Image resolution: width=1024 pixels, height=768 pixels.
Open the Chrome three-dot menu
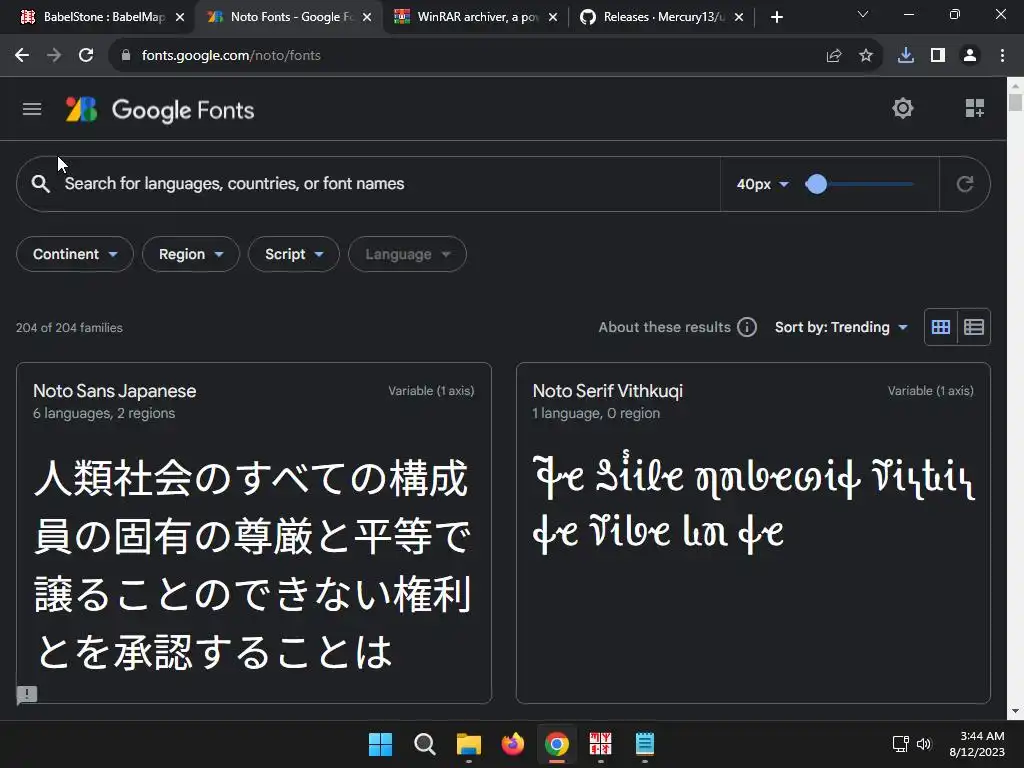(1002, 56)
